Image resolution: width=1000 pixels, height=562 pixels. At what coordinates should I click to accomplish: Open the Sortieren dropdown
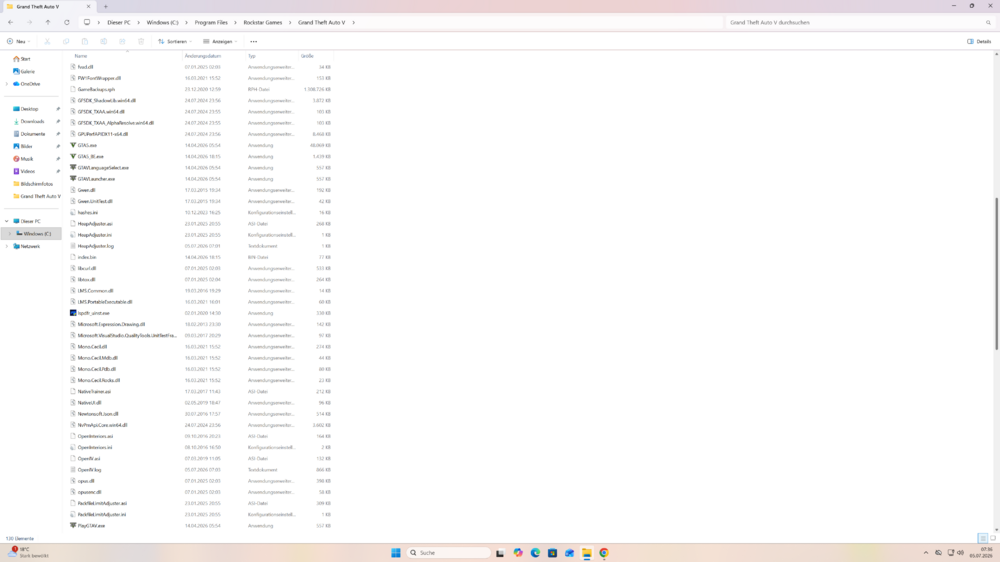coord(175,41)
